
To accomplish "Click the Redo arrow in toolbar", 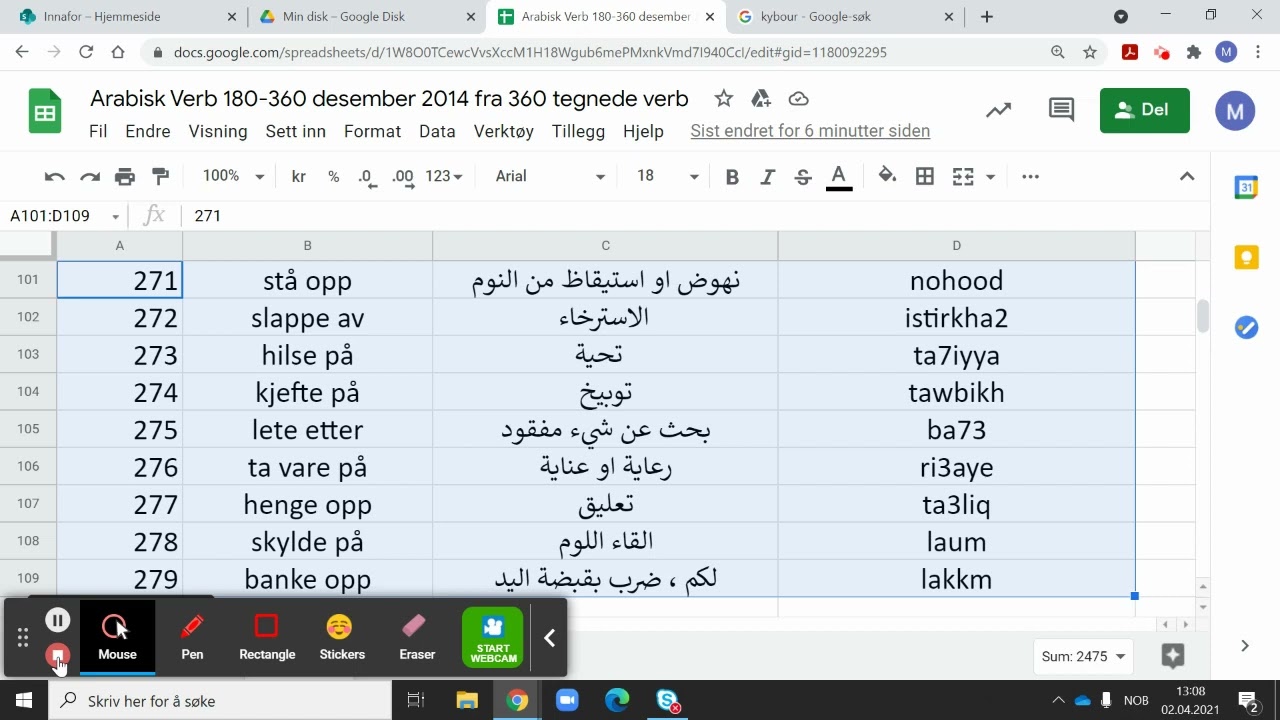I will (x=90, y=177).
